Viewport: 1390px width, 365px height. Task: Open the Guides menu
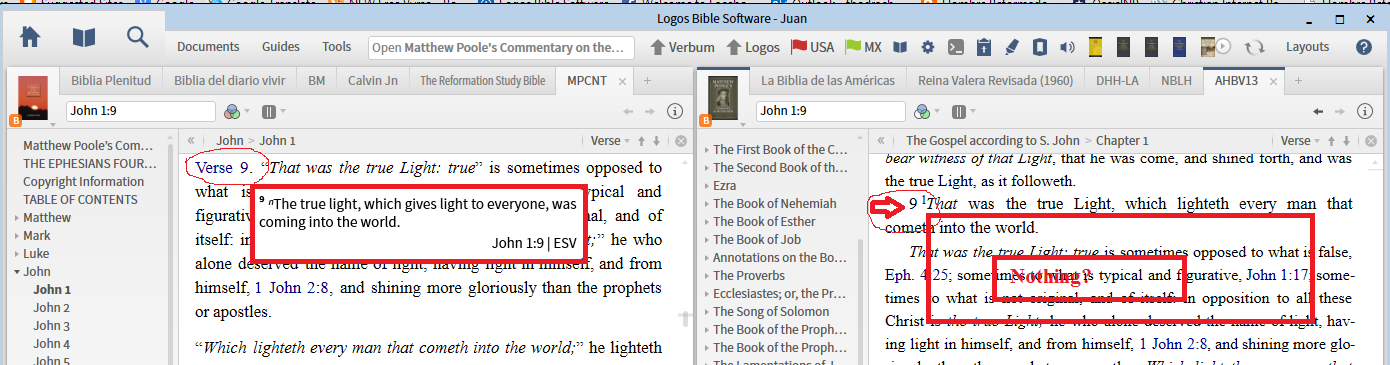pos(281,47)
